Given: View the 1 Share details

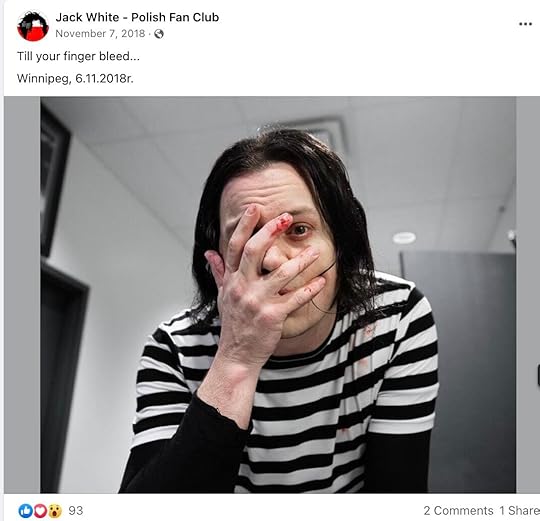Looking at the screenshot, I should pyautogui.click(x=520, y=510).
